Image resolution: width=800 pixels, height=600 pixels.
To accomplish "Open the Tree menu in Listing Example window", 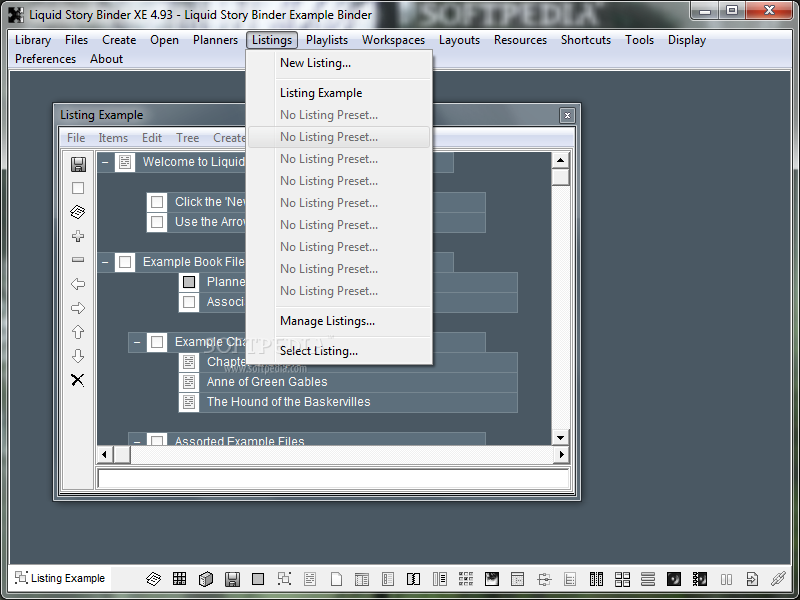I will (187, 138).
